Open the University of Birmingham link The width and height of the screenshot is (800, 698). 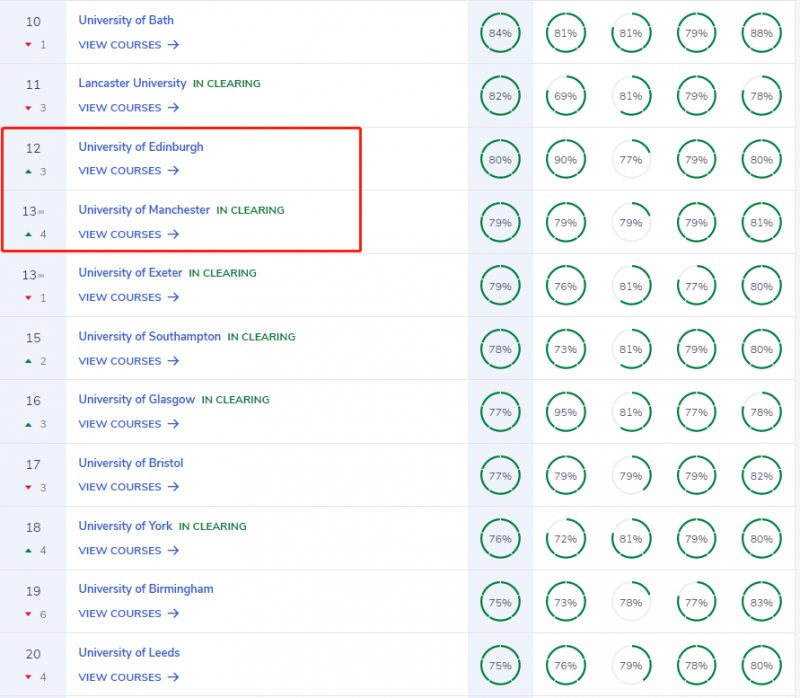pos(146,589)
